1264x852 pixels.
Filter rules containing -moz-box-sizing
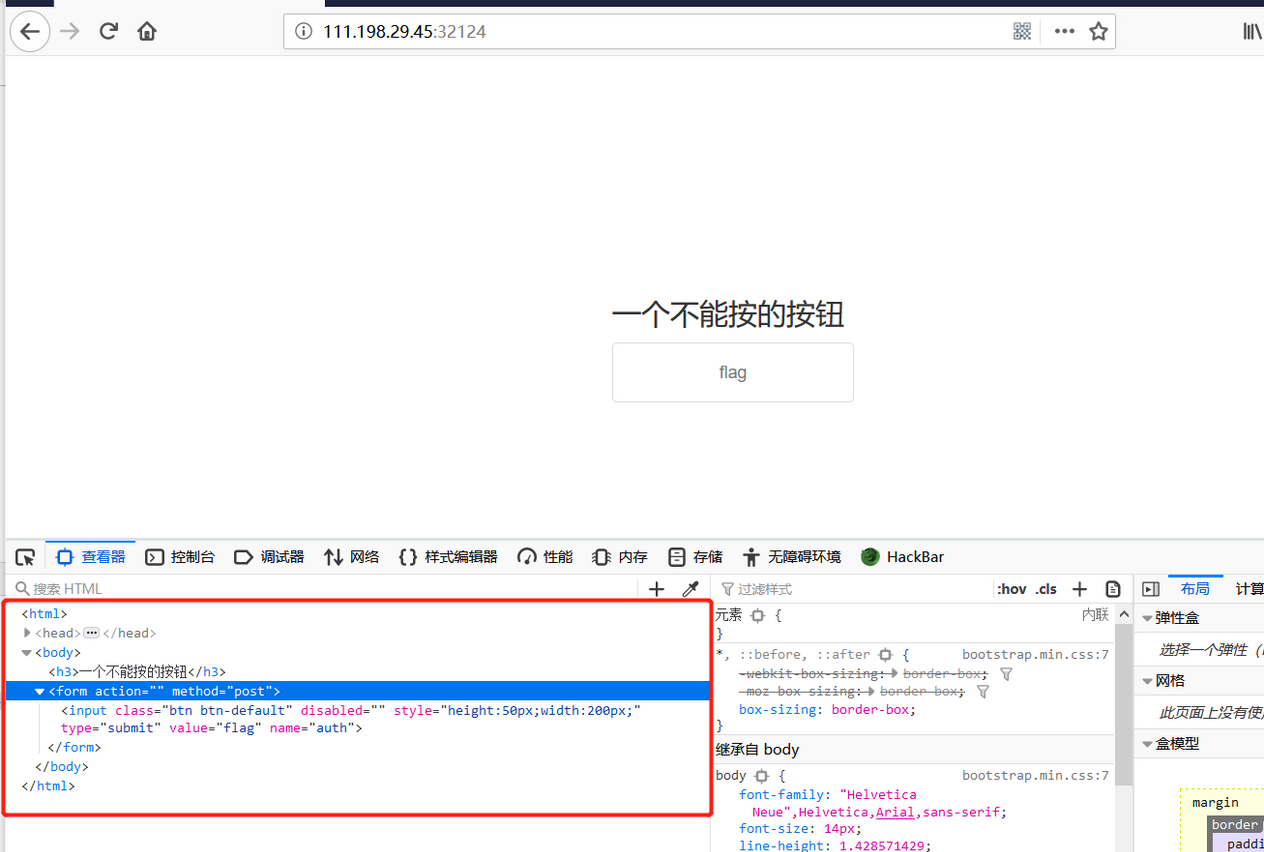[983, 692]
